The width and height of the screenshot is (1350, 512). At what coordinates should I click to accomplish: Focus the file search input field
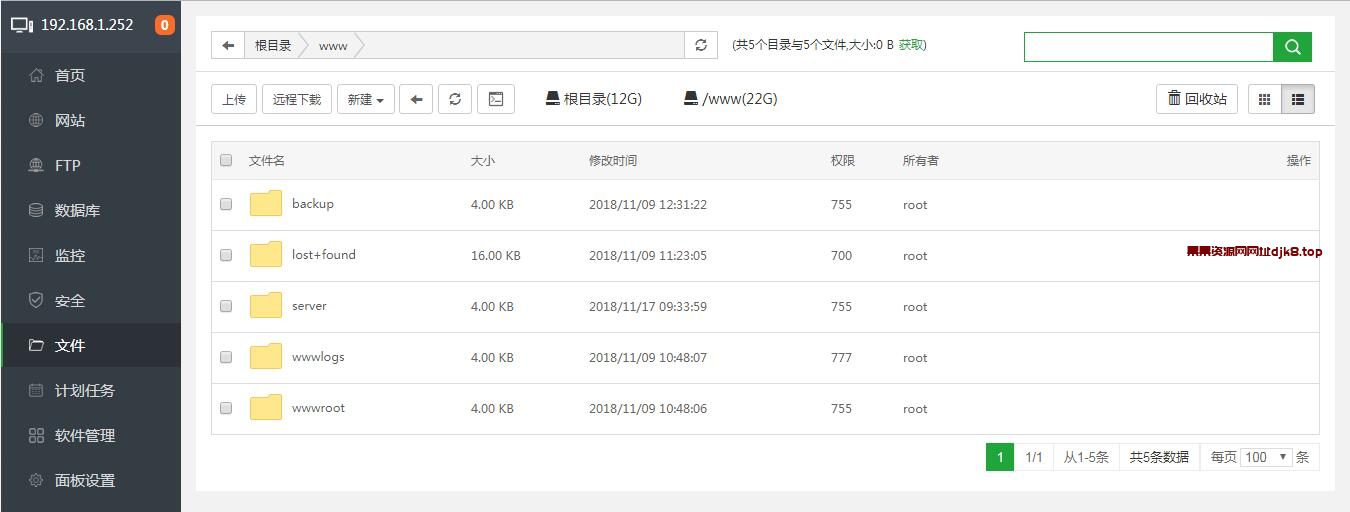point(1148,46)
